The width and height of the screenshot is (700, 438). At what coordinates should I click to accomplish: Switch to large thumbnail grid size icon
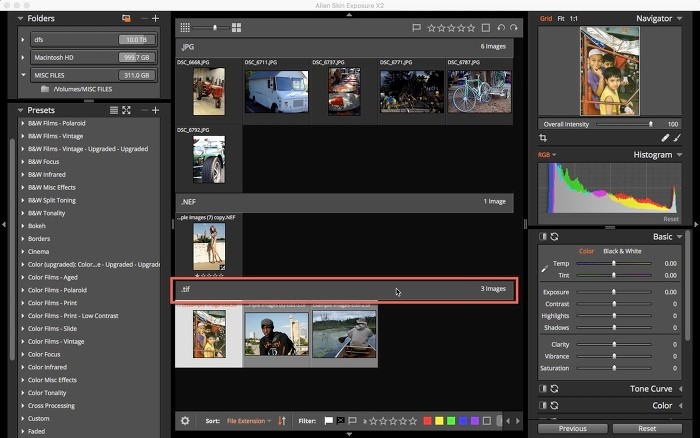point(236,28)
